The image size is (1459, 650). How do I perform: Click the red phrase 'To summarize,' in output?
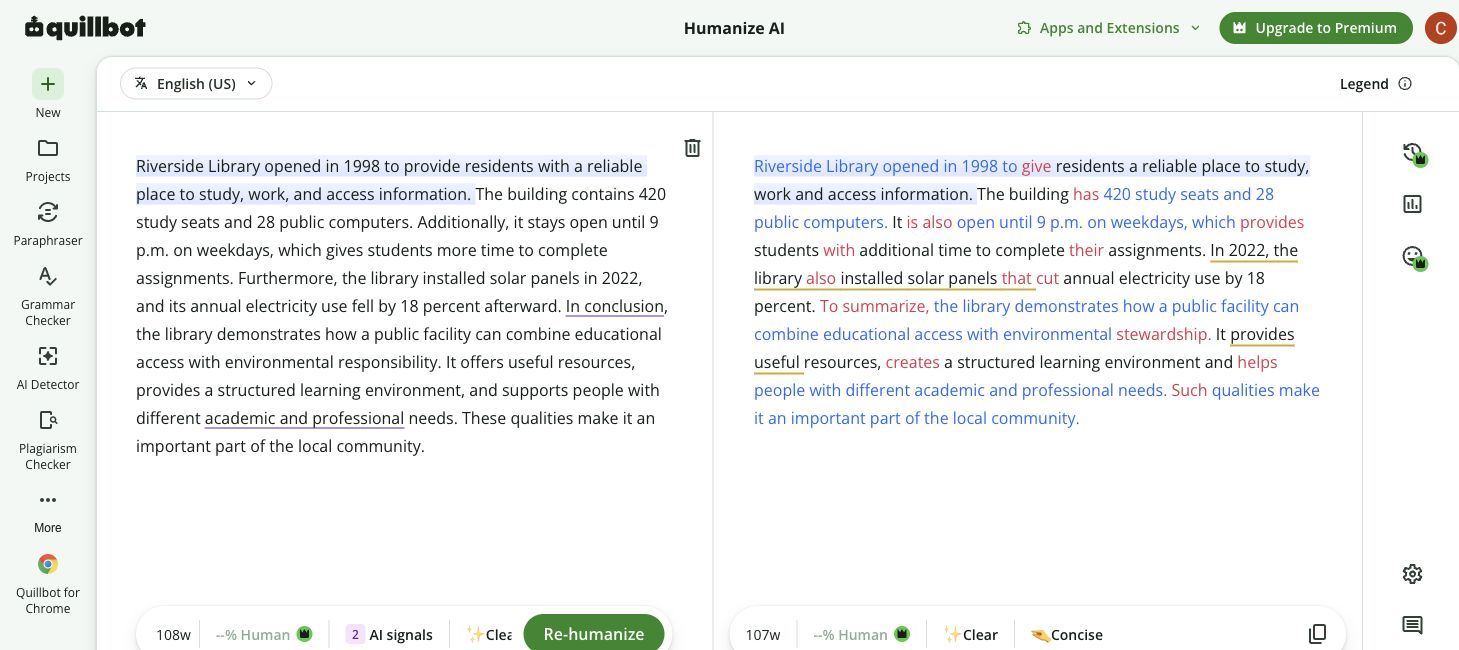[x=874, y=306]
